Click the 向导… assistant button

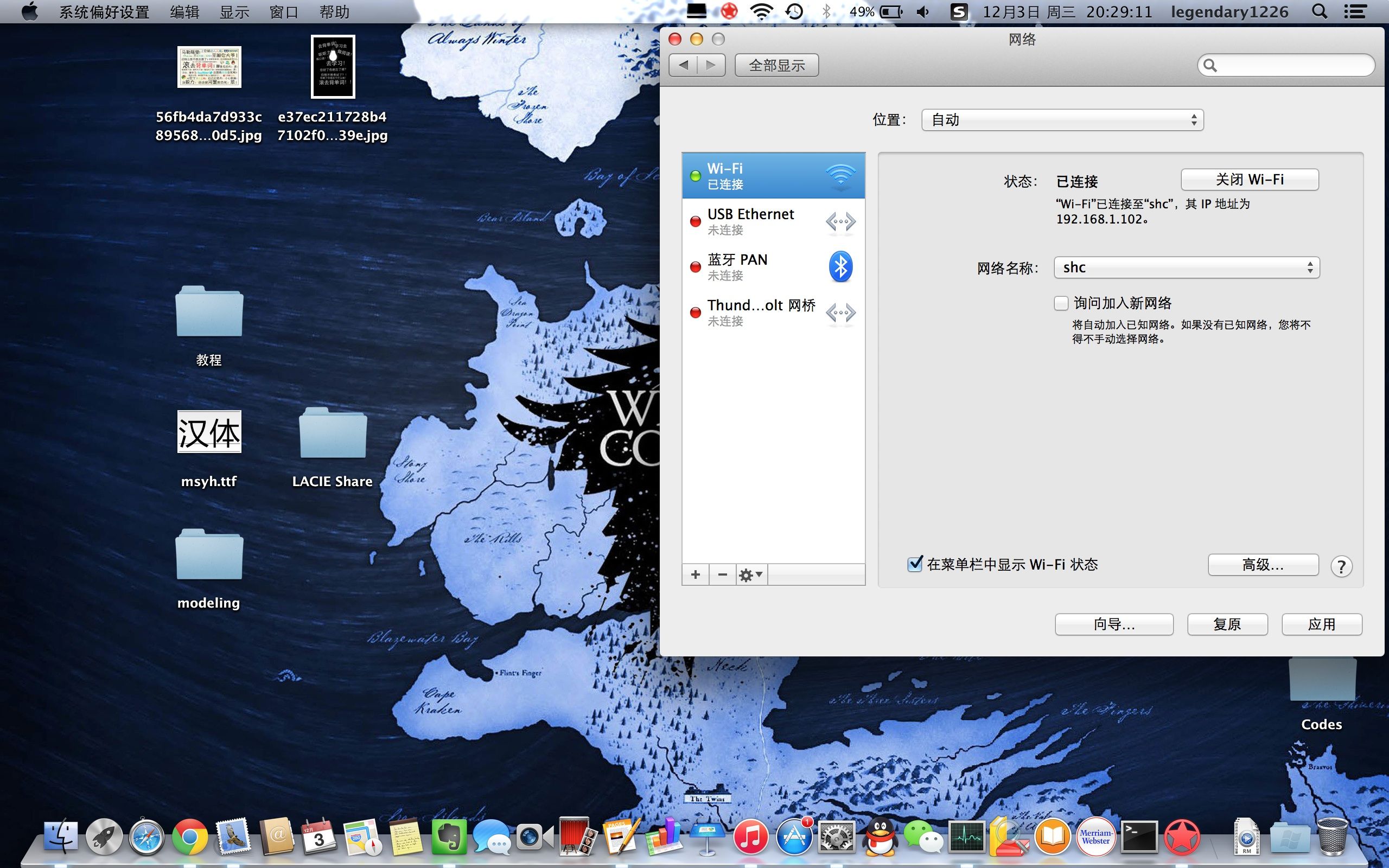[x=1114, y=624]
